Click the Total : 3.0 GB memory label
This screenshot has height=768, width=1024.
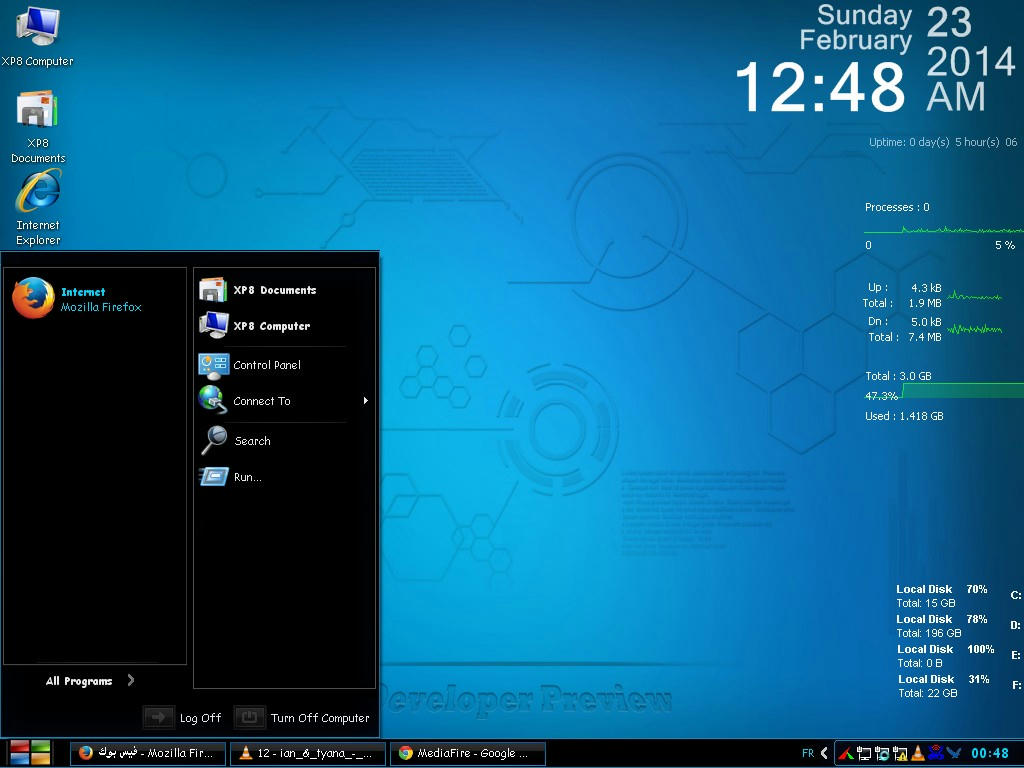pos(898,376)
